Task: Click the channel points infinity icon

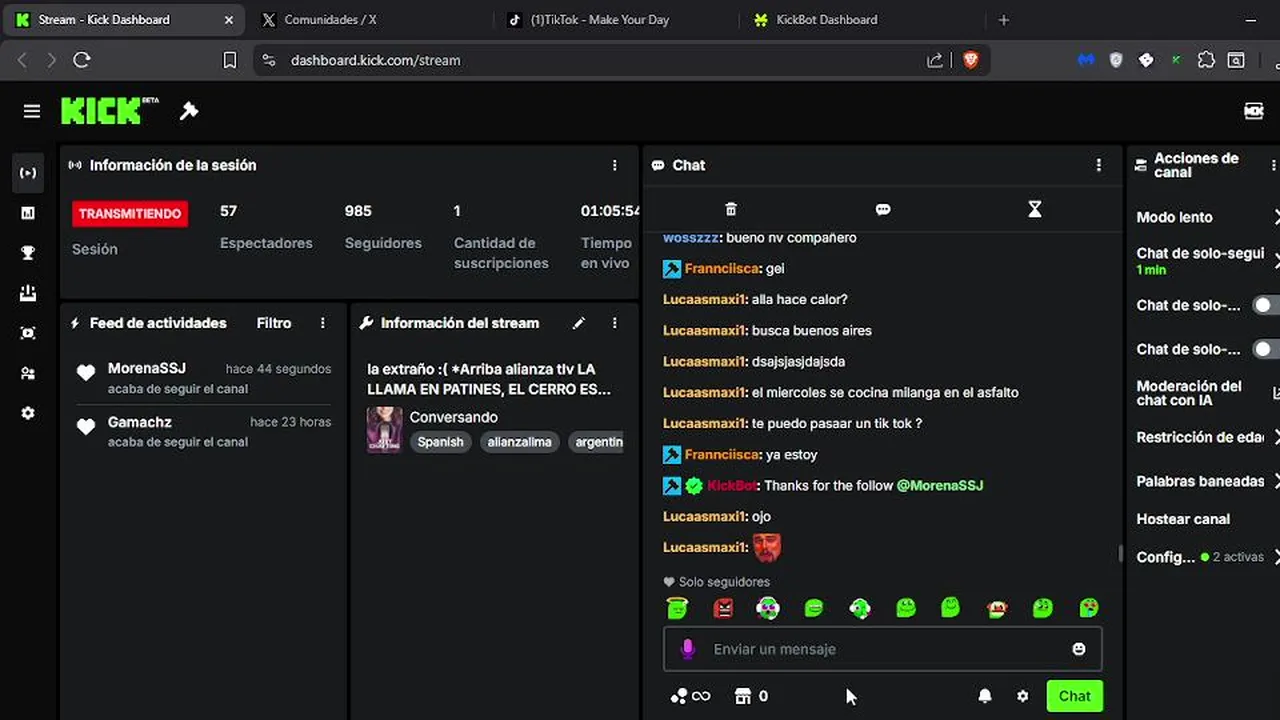Action: [x=690, y=696]
